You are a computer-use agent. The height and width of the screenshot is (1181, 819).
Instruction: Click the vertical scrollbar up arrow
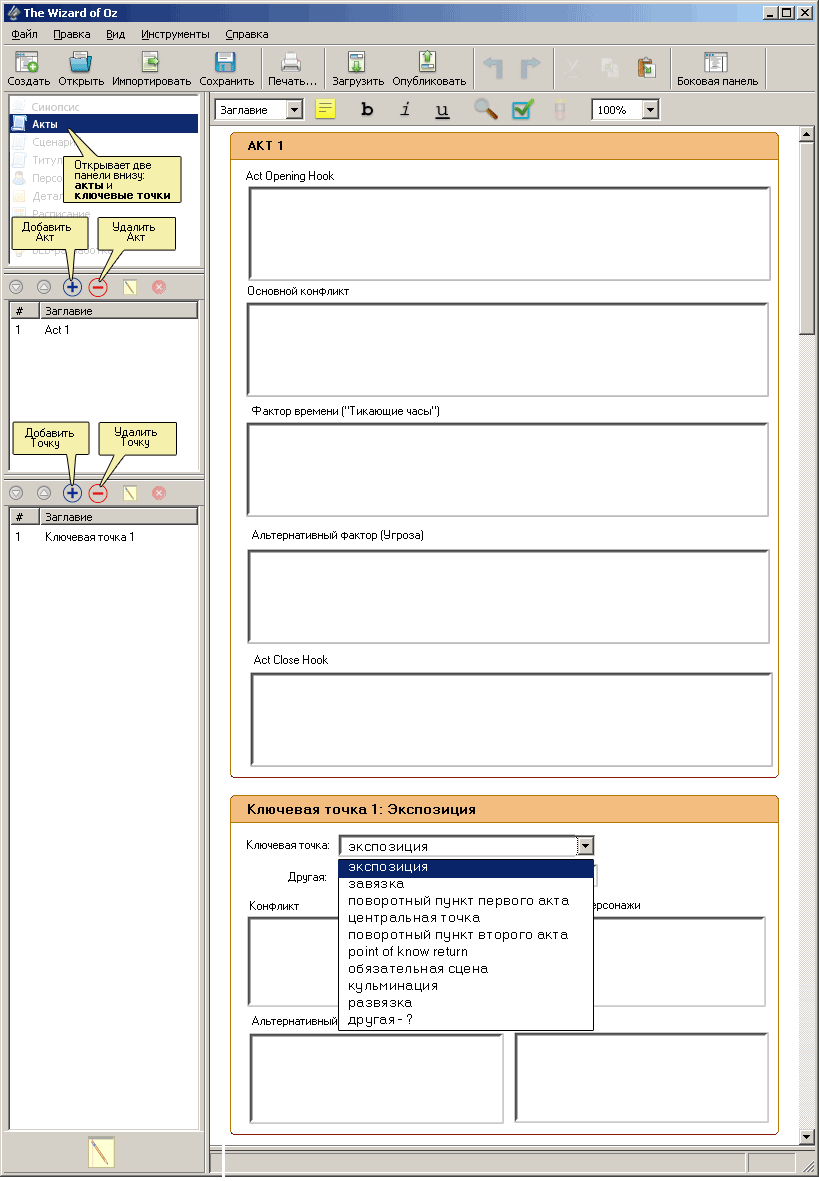click(807, 135)
